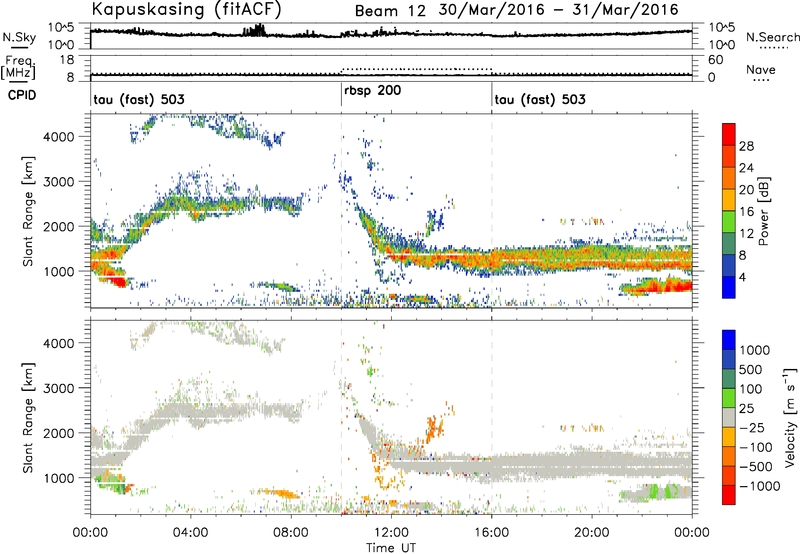Screen dimensions: 800x554
Task: Click the '1000' tick on Velocity color bar
Action: pyautogui.click(x=755, y=350)
